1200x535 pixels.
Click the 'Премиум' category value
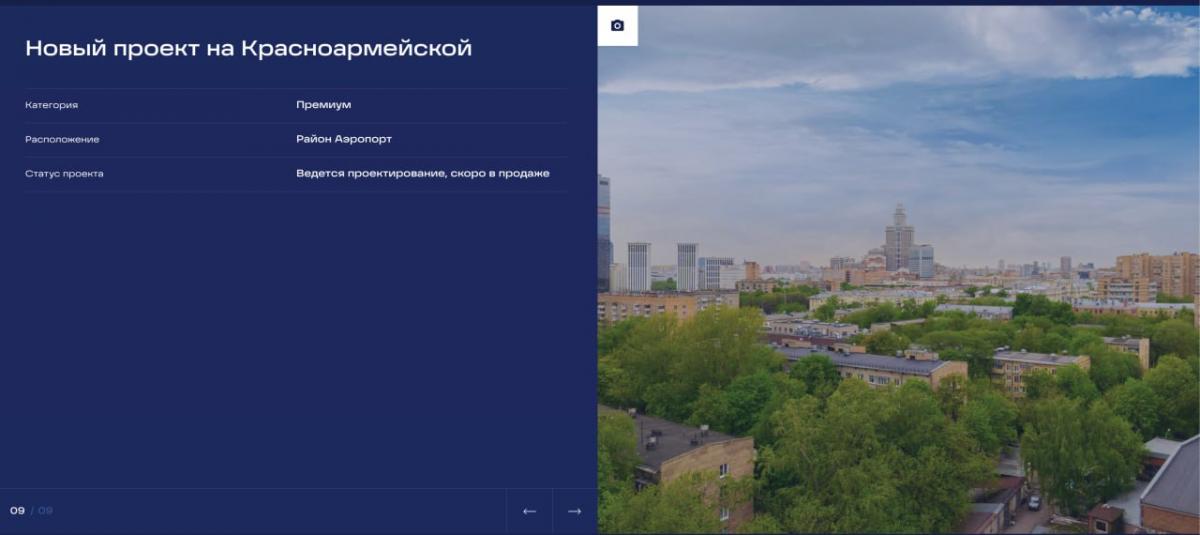coord(323,105)
